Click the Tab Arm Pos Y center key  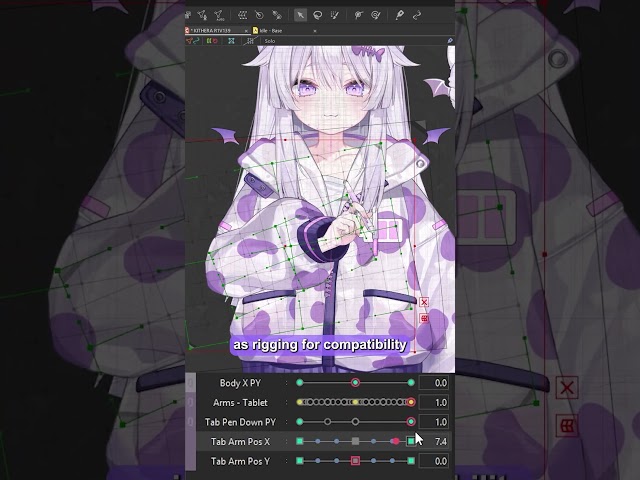pyautogui.click(x=355, y=461)
